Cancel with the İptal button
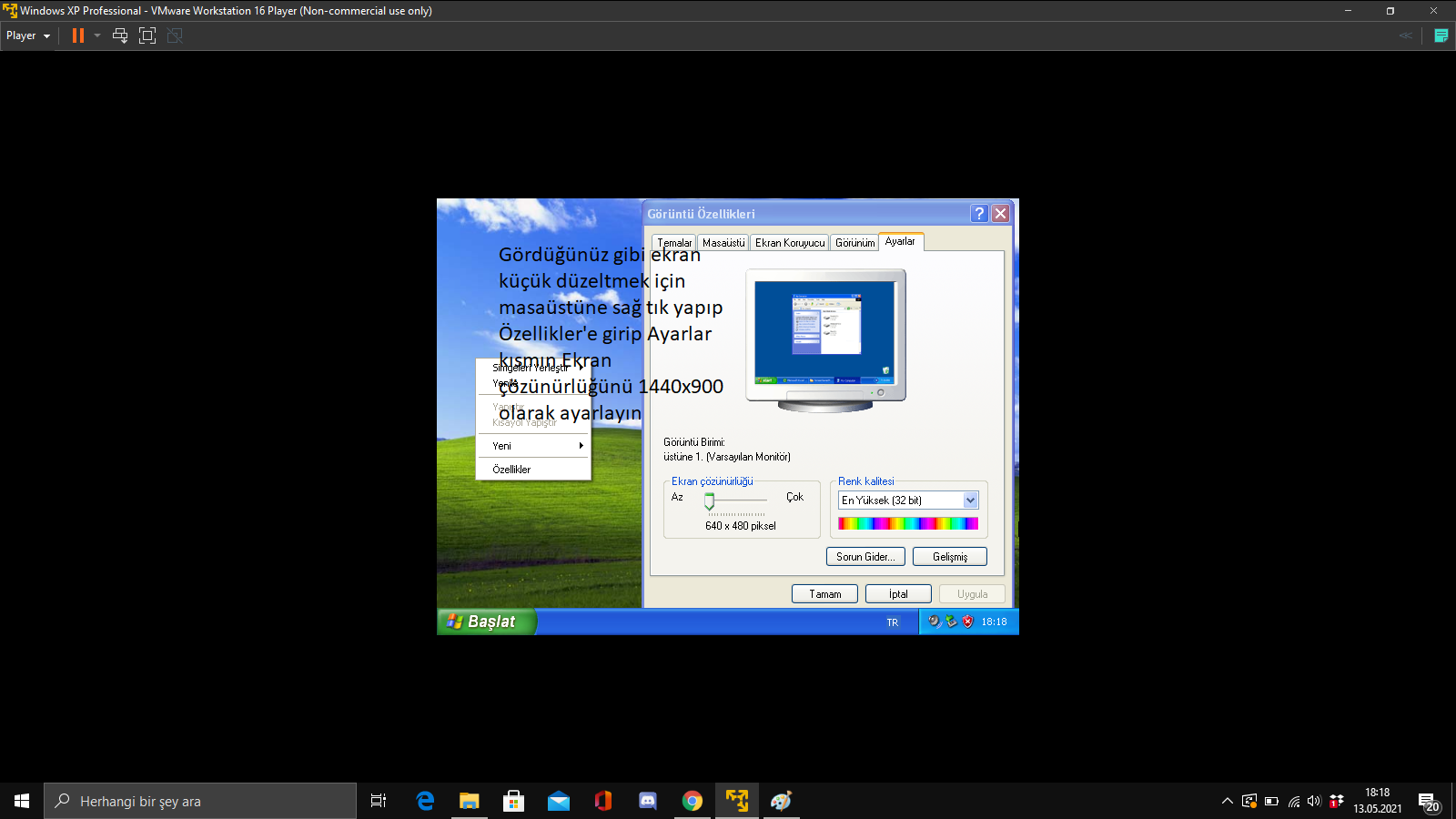Viewport: 1456px width, 819px height. point(898,594)
